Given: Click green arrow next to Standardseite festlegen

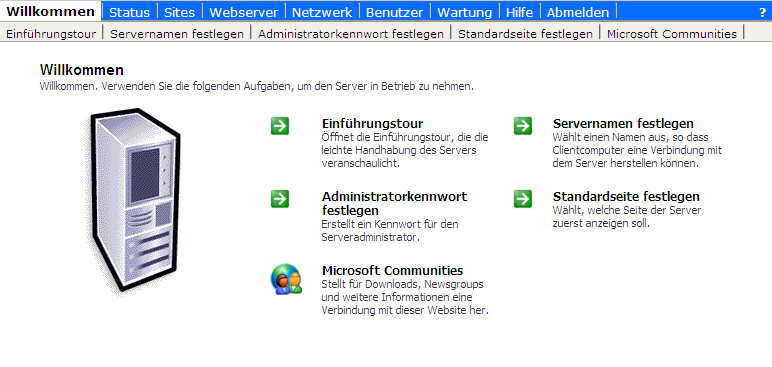Looking at the screenshot, I should click(523, 199).
